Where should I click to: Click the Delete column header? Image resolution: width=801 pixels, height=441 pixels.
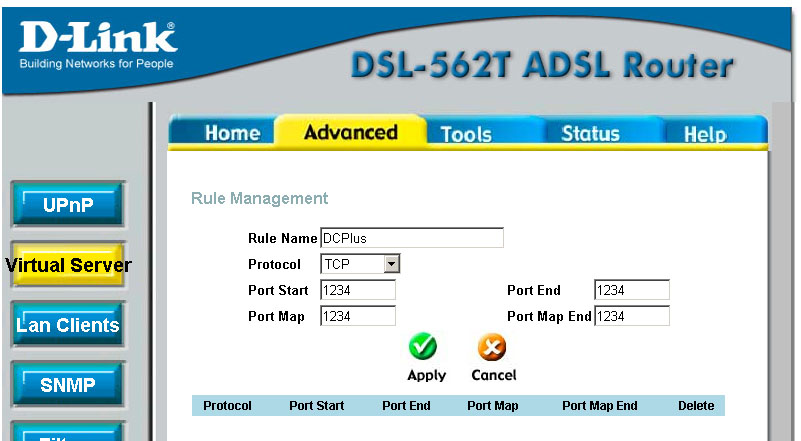pos(696,406)
